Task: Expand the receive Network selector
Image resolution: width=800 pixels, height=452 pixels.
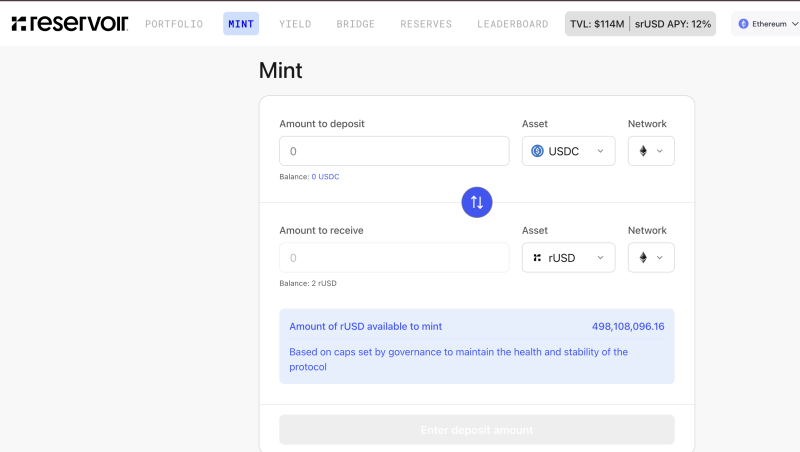Action: [x=651, y=258]
